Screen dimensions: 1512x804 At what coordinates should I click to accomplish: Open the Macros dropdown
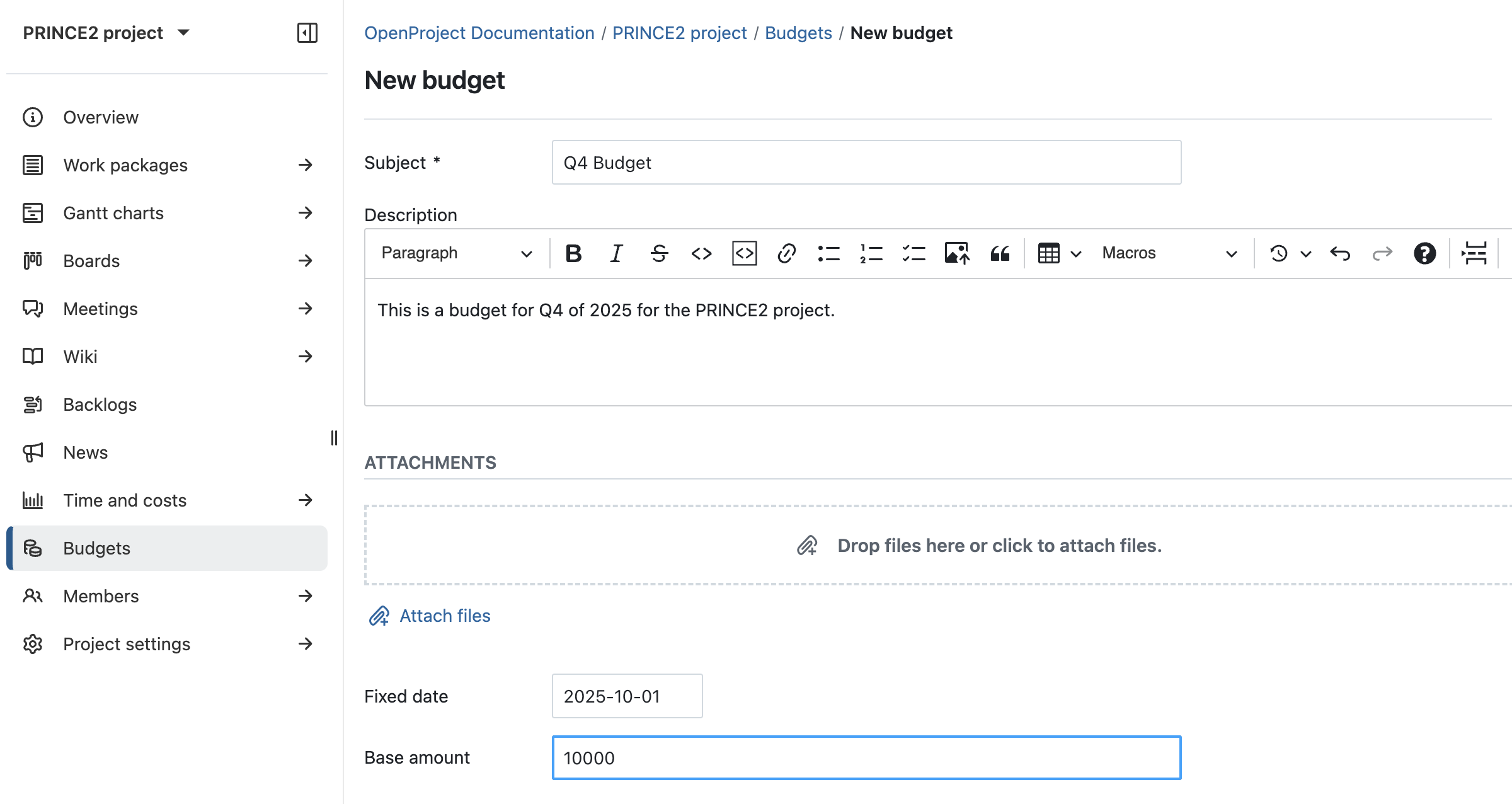tap(1165, 253)
